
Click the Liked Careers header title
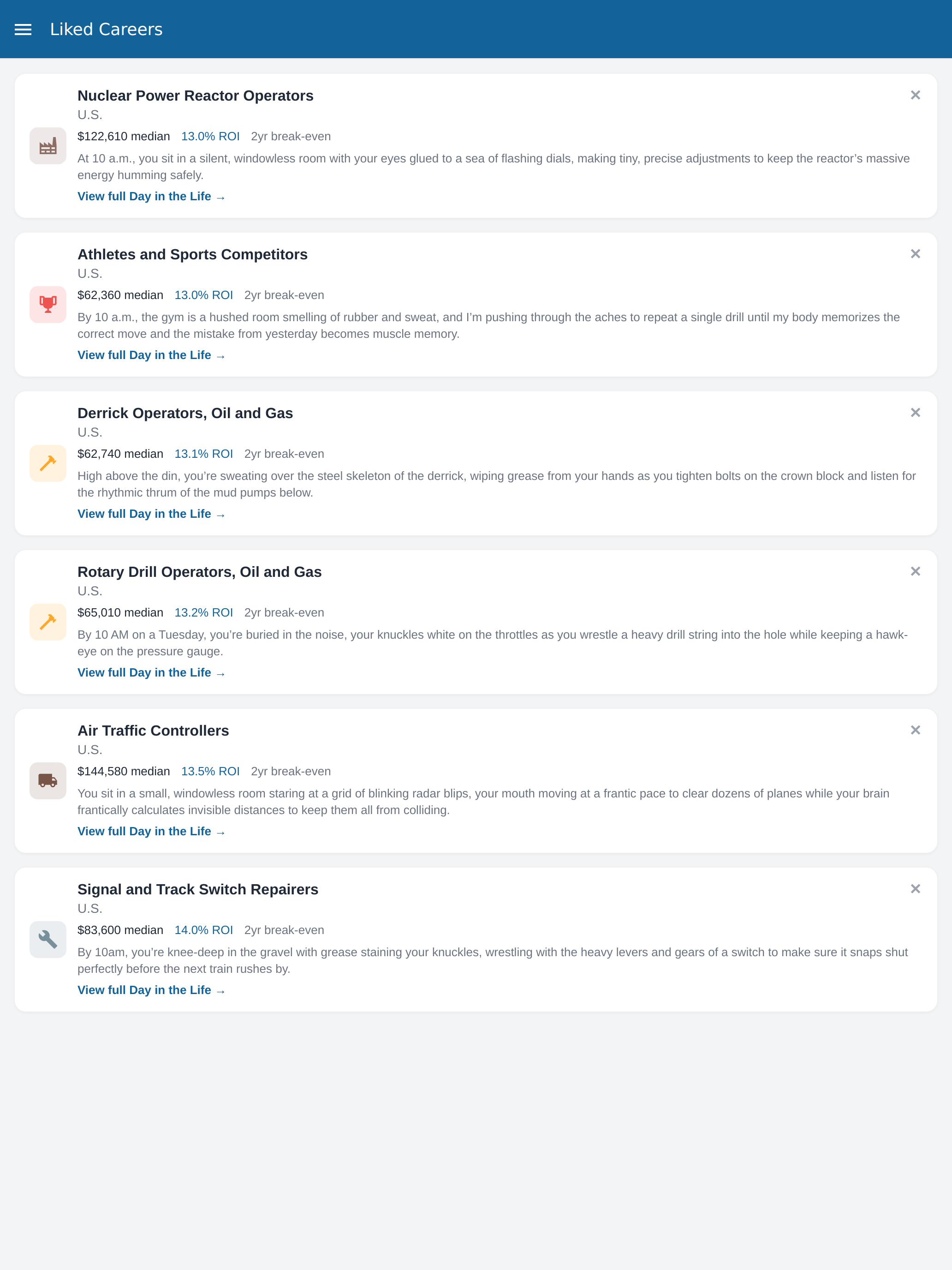pyautogui.click(x=106, y=29)
